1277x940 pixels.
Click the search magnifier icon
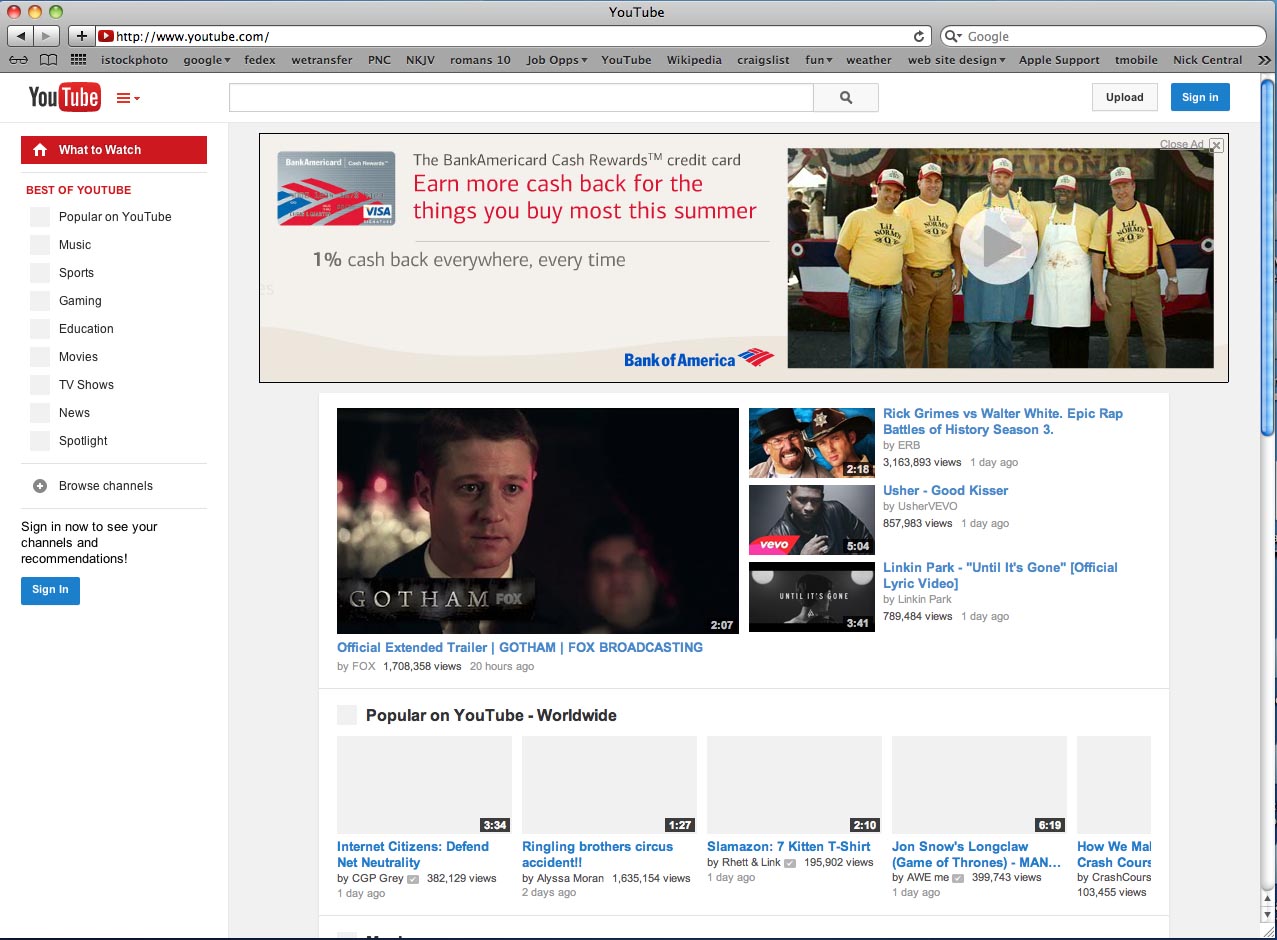(x=845, y=97)
